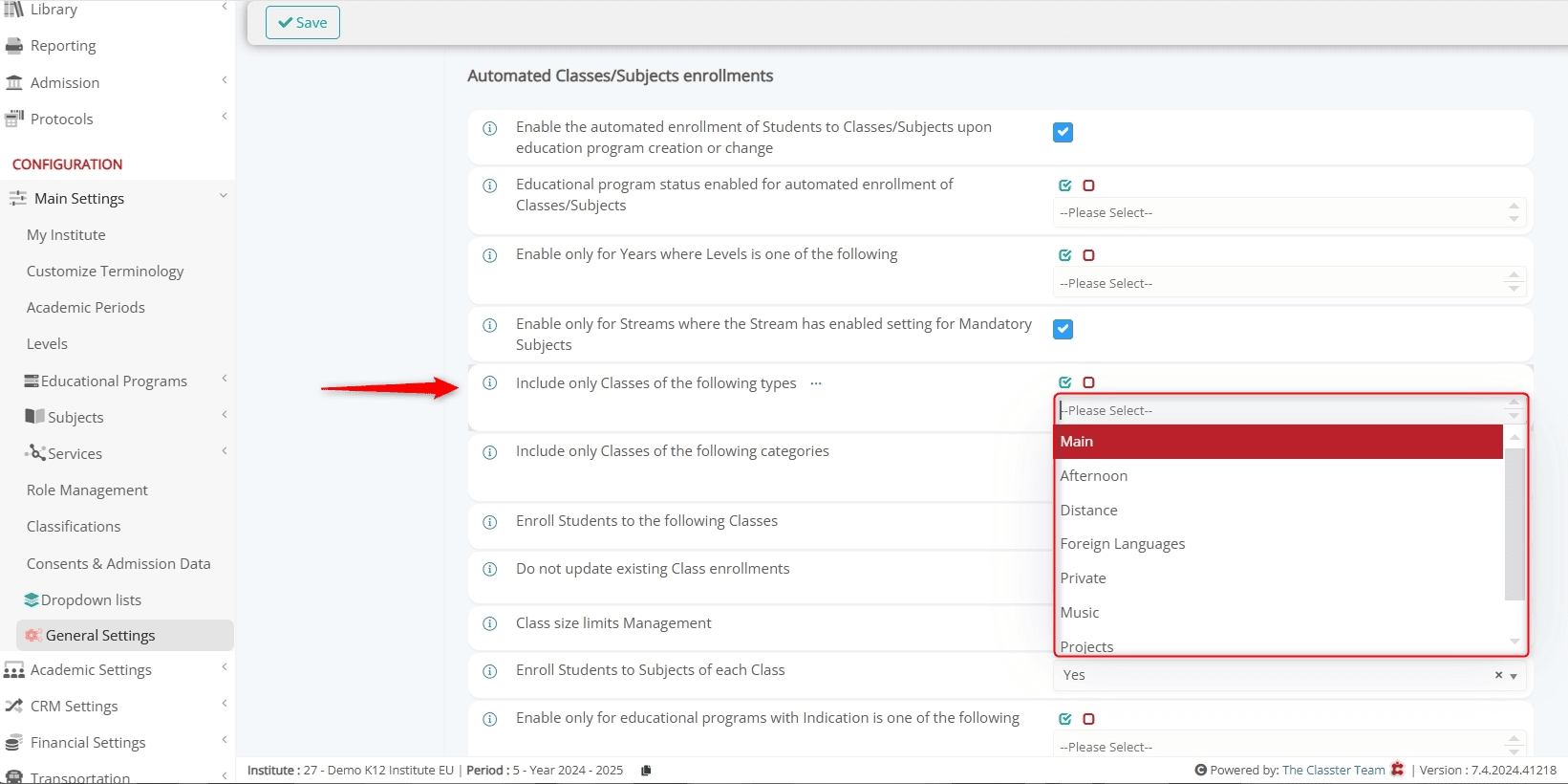
Task: Click info icon for Streams Mandatory Subjects row
Action: (490, 325)
